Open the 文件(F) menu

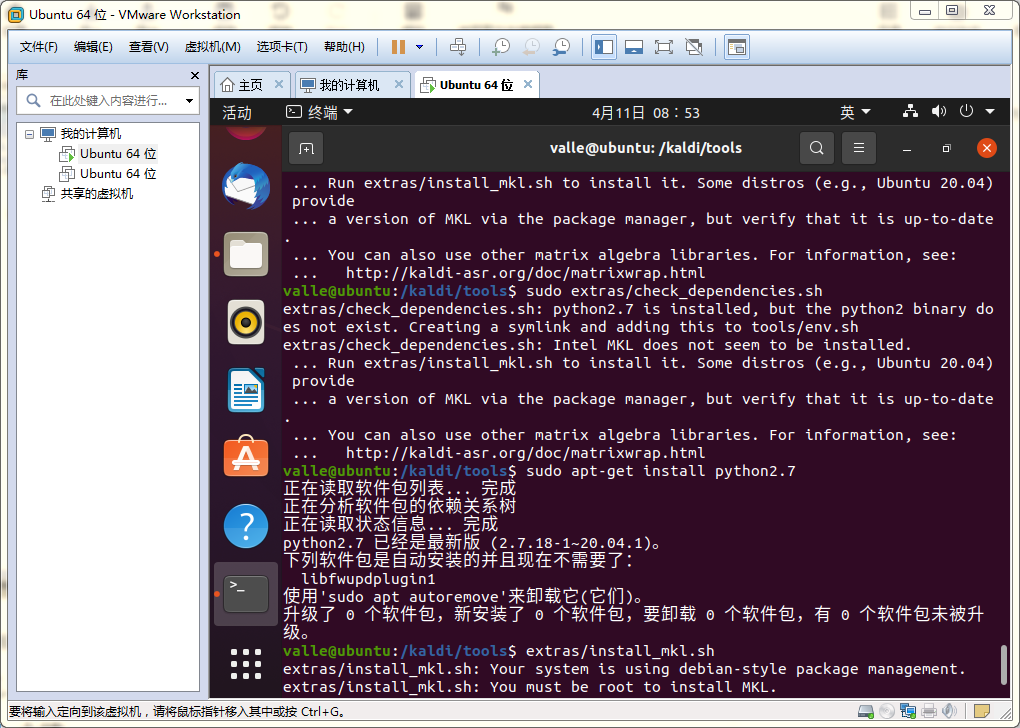tap(38, 47)
